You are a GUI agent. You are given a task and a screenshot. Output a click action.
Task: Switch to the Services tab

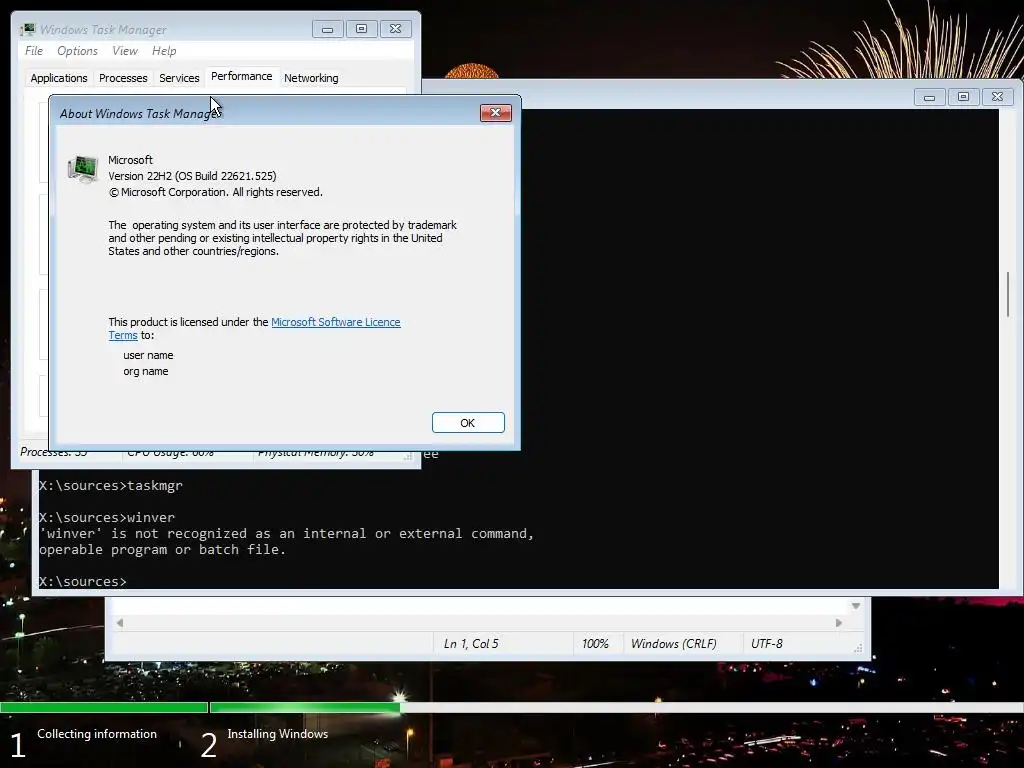tap(179, 78)
